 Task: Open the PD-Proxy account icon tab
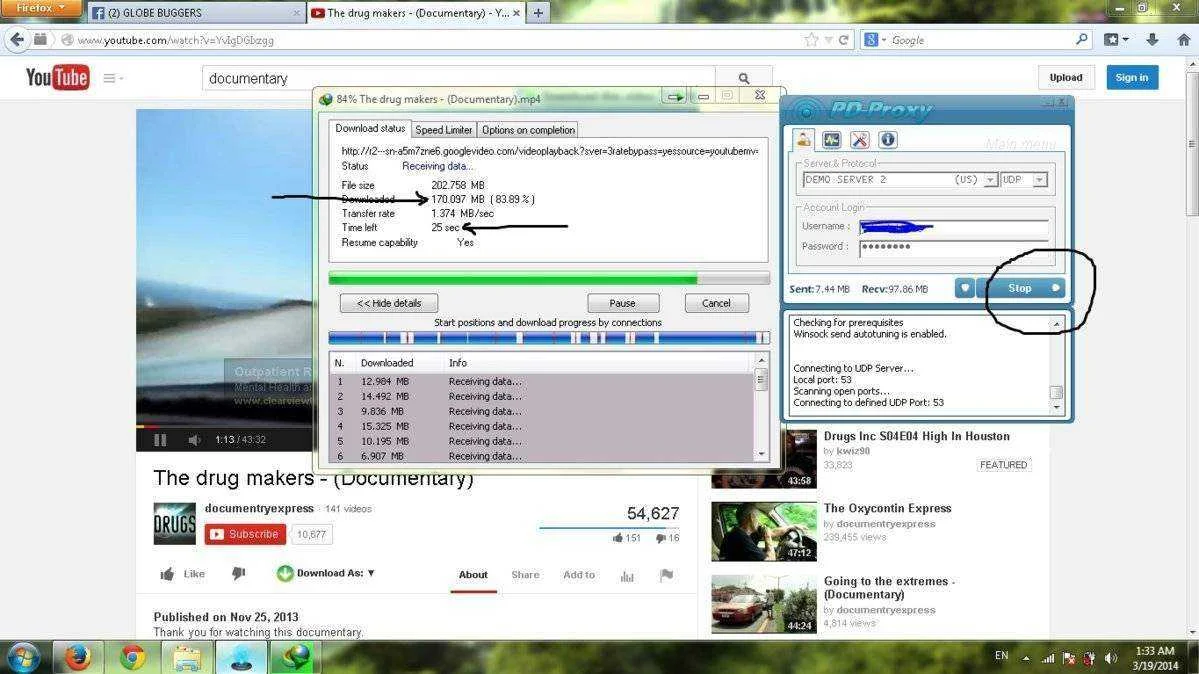[x=803, y=139]
